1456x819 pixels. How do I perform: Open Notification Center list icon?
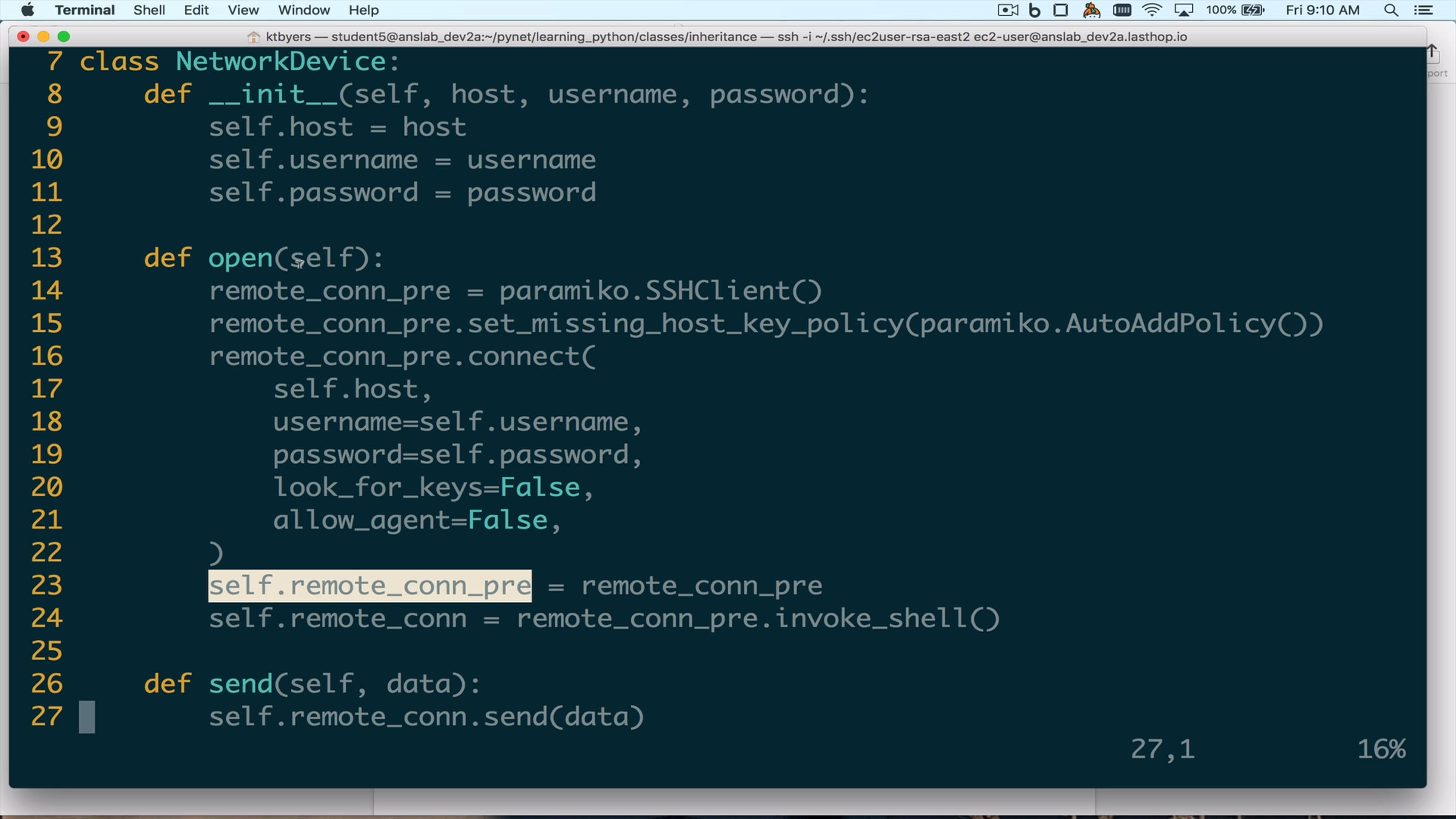tap(1423, 10)
